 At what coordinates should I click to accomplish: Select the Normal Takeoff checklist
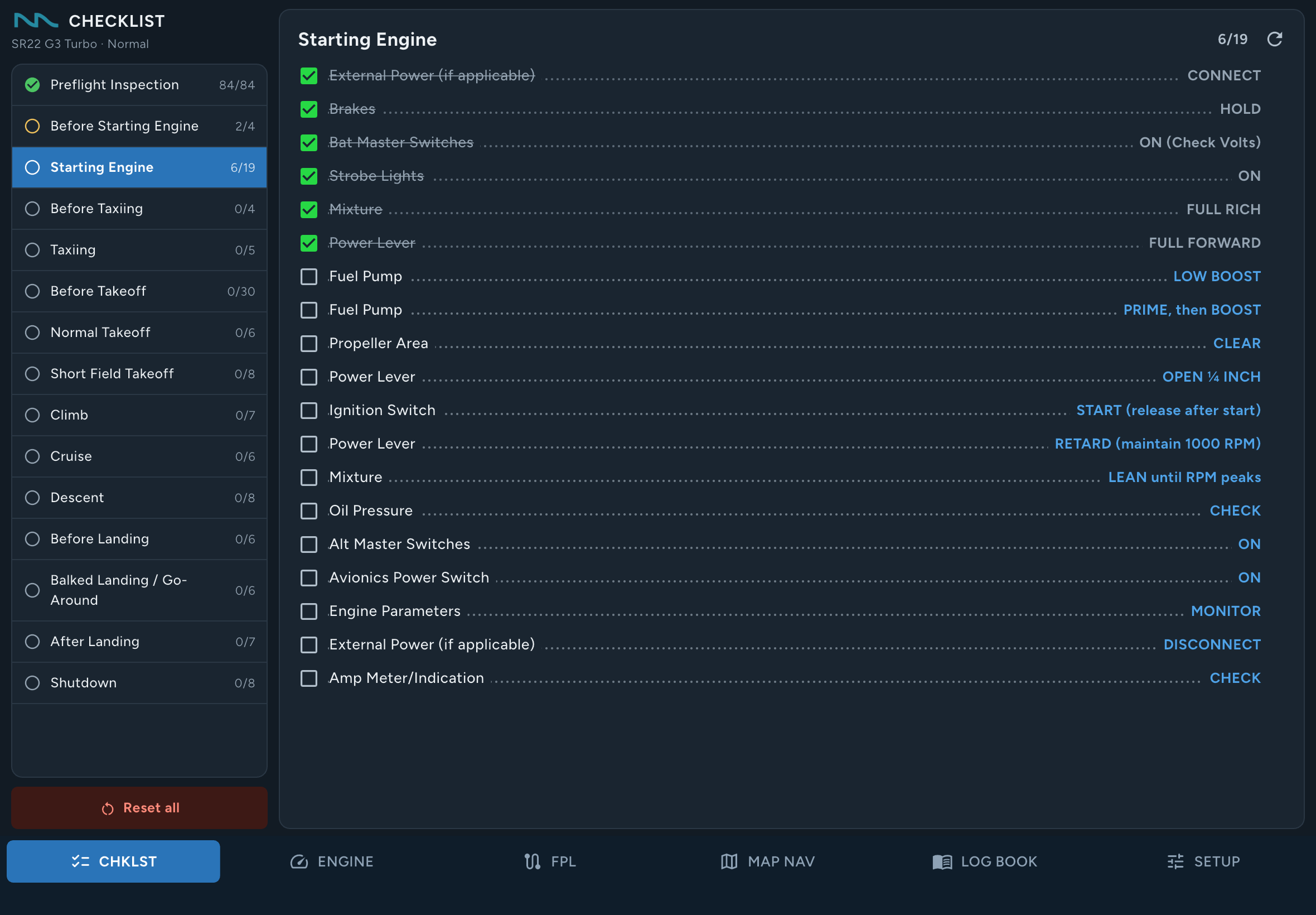click(x=139, y=333)
